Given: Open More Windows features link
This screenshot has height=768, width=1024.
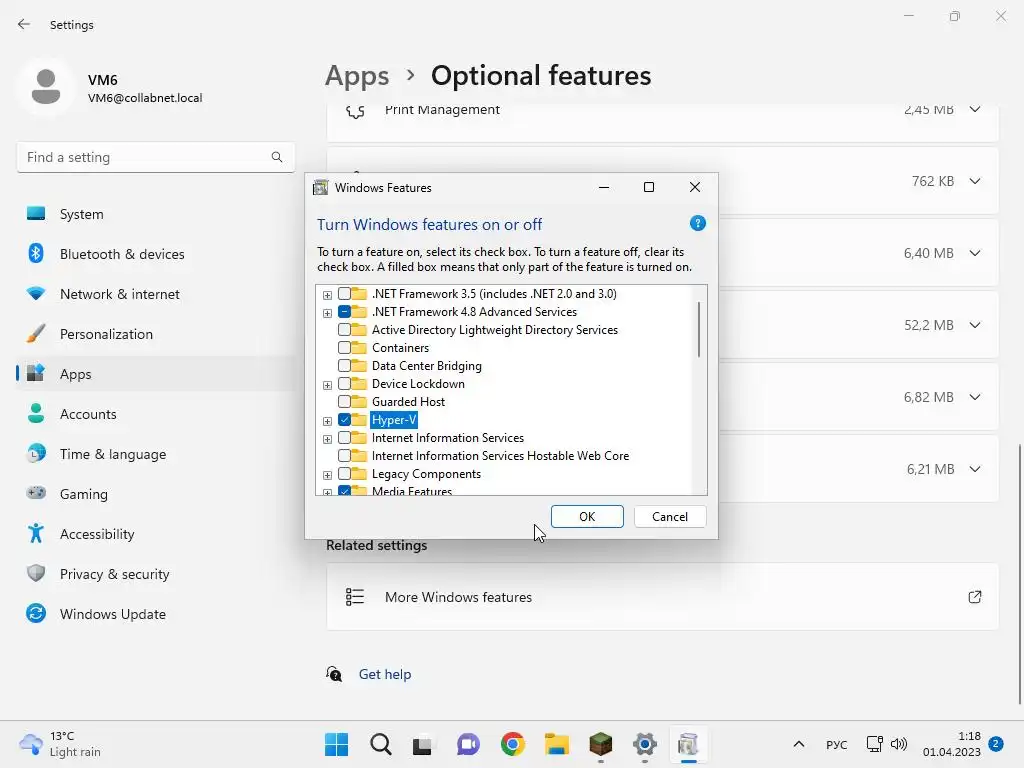Looking at the screenshot, I should coord(662,597).
